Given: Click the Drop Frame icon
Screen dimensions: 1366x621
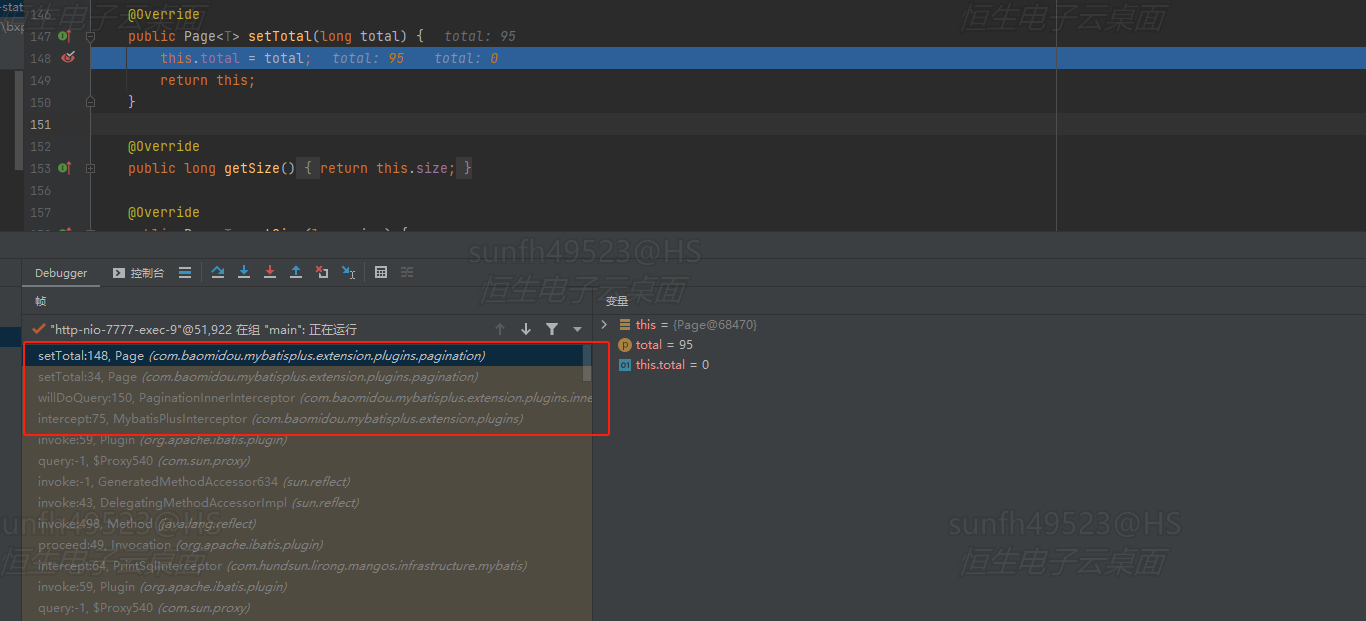Looking at the screenshot, I should coord(322,272).
